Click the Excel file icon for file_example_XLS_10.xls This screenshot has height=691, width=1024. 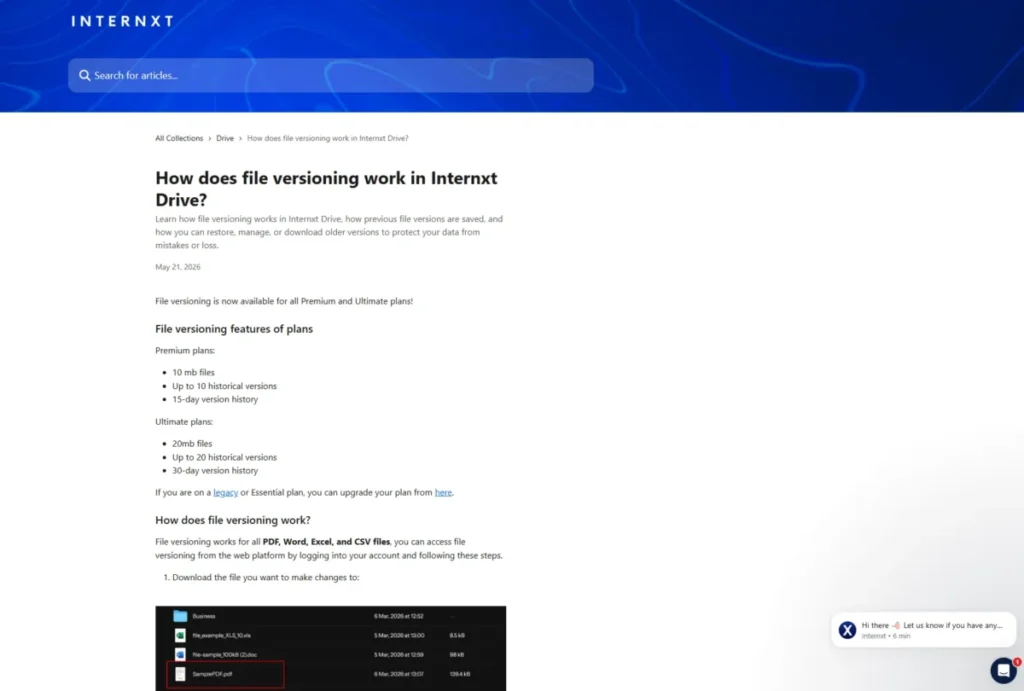[180, 635]
